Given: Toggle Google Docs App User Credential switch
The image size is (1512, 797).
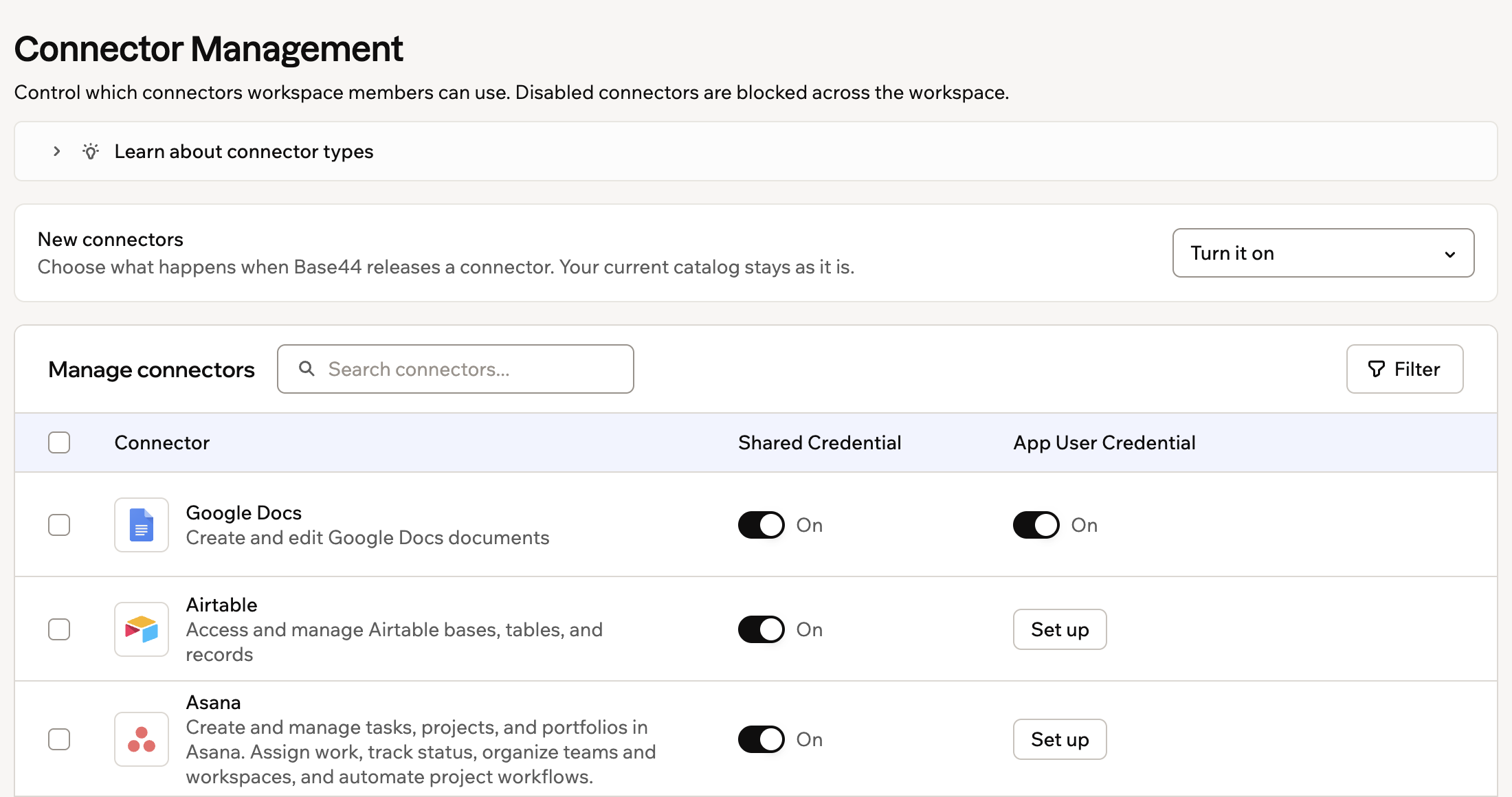Looking at the screenshot, I should [1036, 525].
